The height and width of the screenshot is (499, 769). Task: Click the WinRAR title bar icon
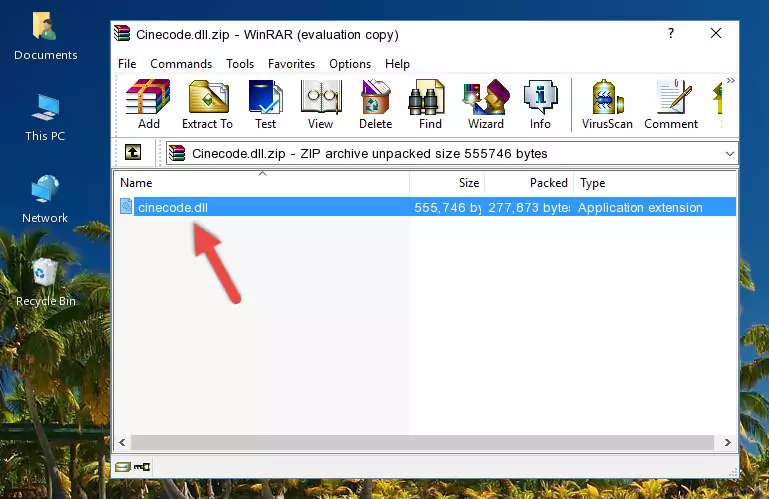[x=122, y=34]
